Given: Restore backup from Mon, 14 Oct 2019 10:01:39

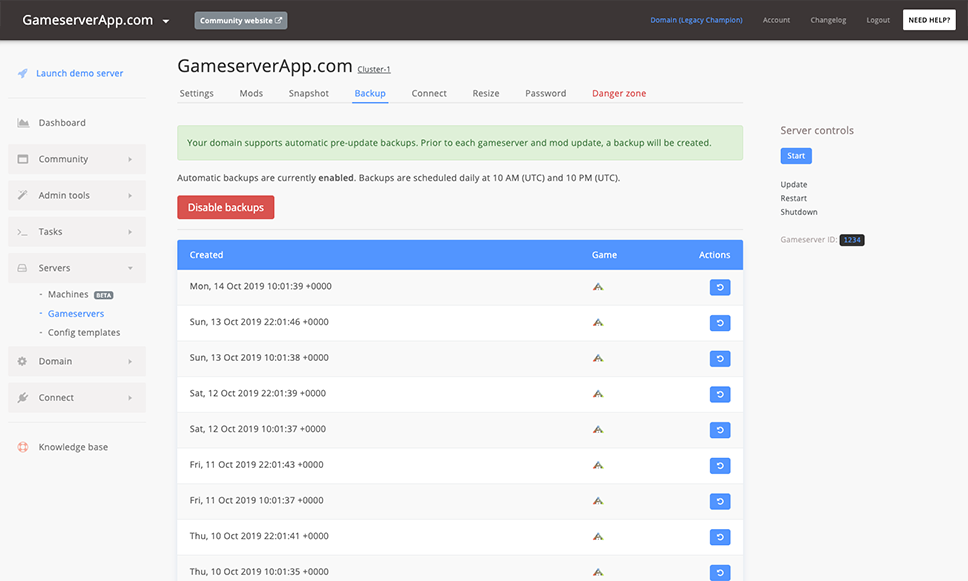Looking at the screenshot, I should 720,287.
